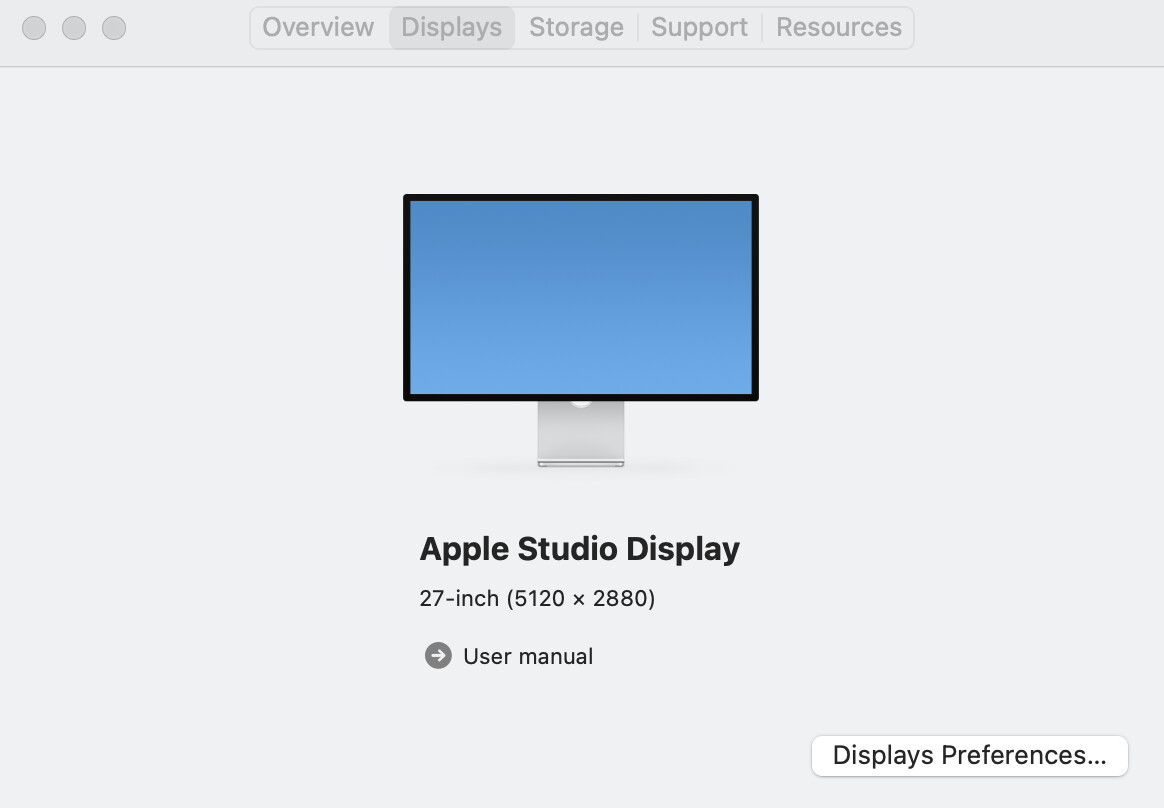Click the blue screen of the monitor illustration
This screenshot has width=1164, height=808.
(580, 296)
